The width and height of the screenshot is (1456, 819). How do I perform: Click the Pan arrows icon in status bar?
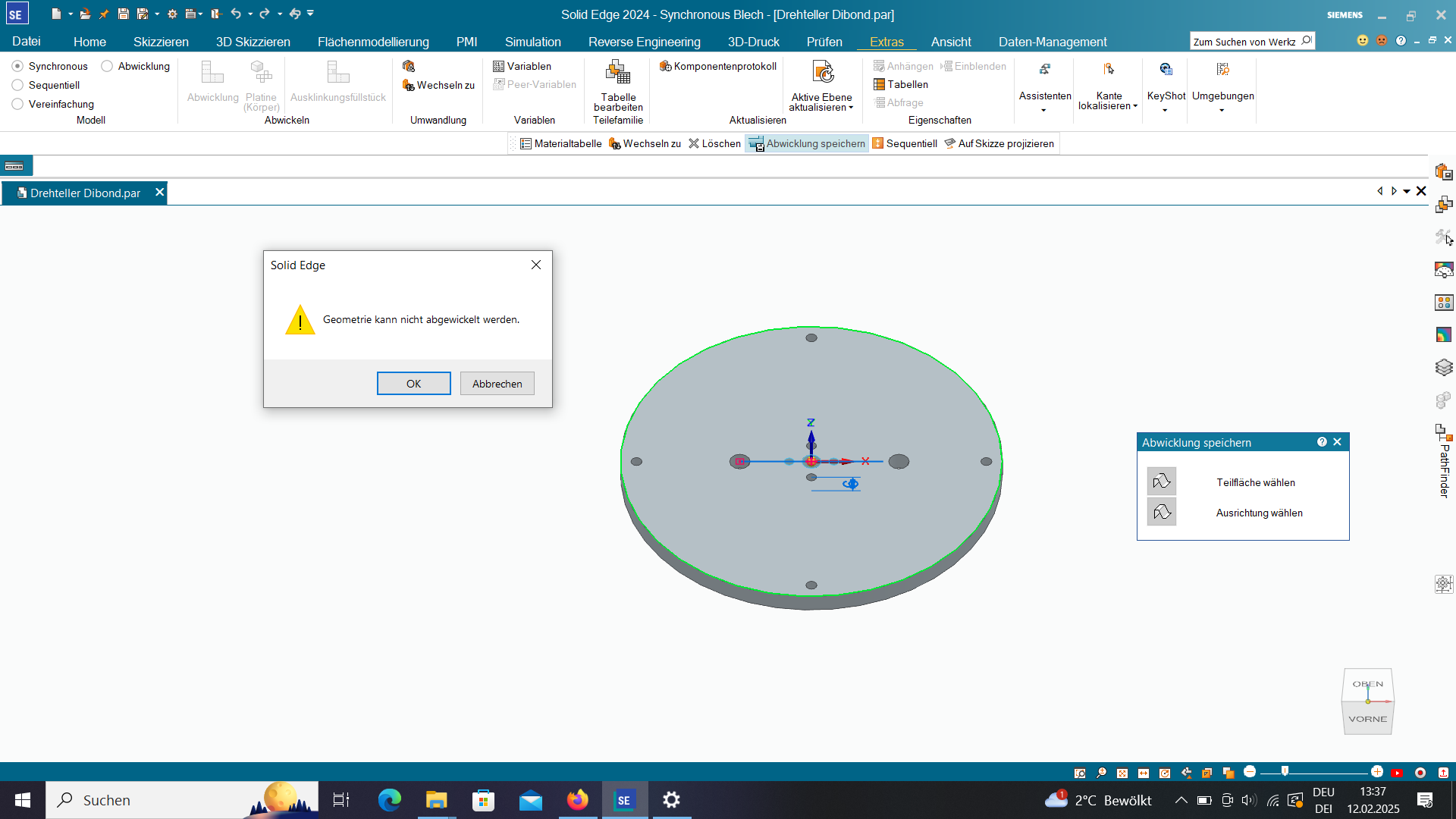(x=1144, y=773)
